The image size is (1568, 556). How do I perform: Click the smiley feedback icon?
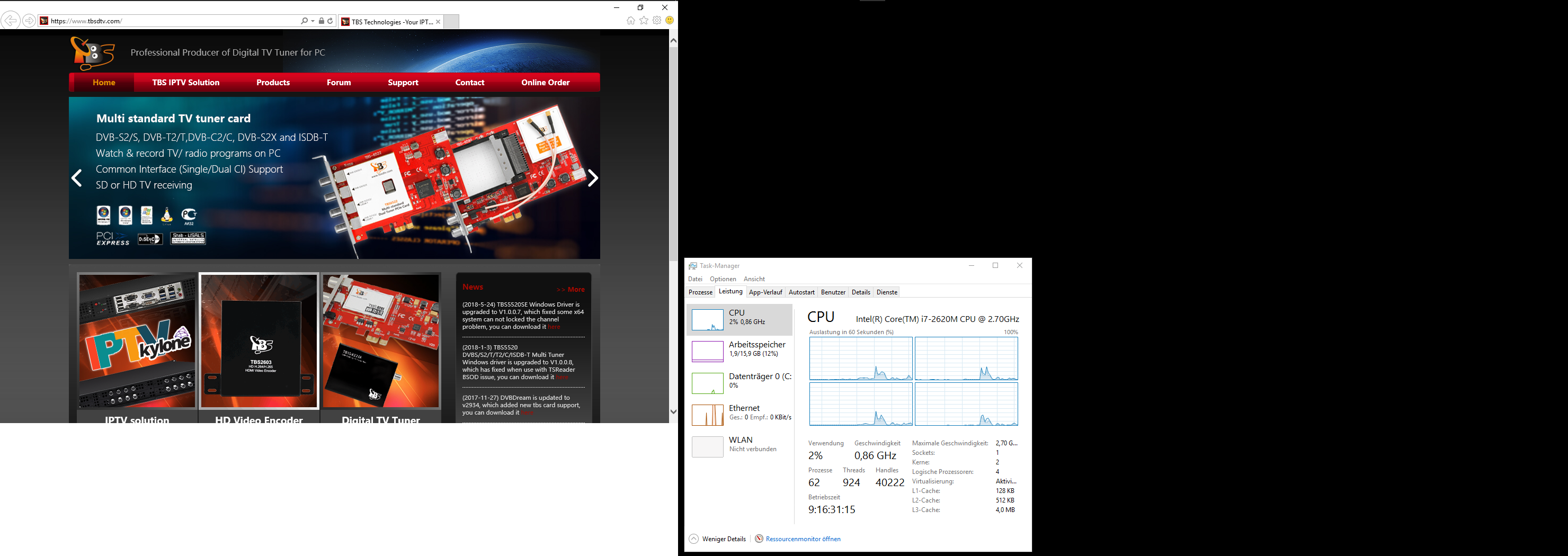670,21
